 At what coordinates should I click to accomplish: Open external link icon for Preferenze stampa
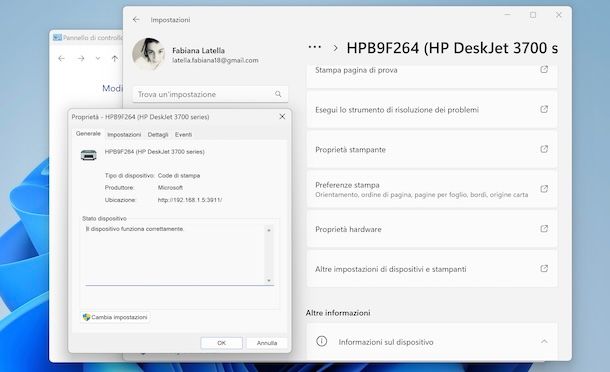point(544,189)
